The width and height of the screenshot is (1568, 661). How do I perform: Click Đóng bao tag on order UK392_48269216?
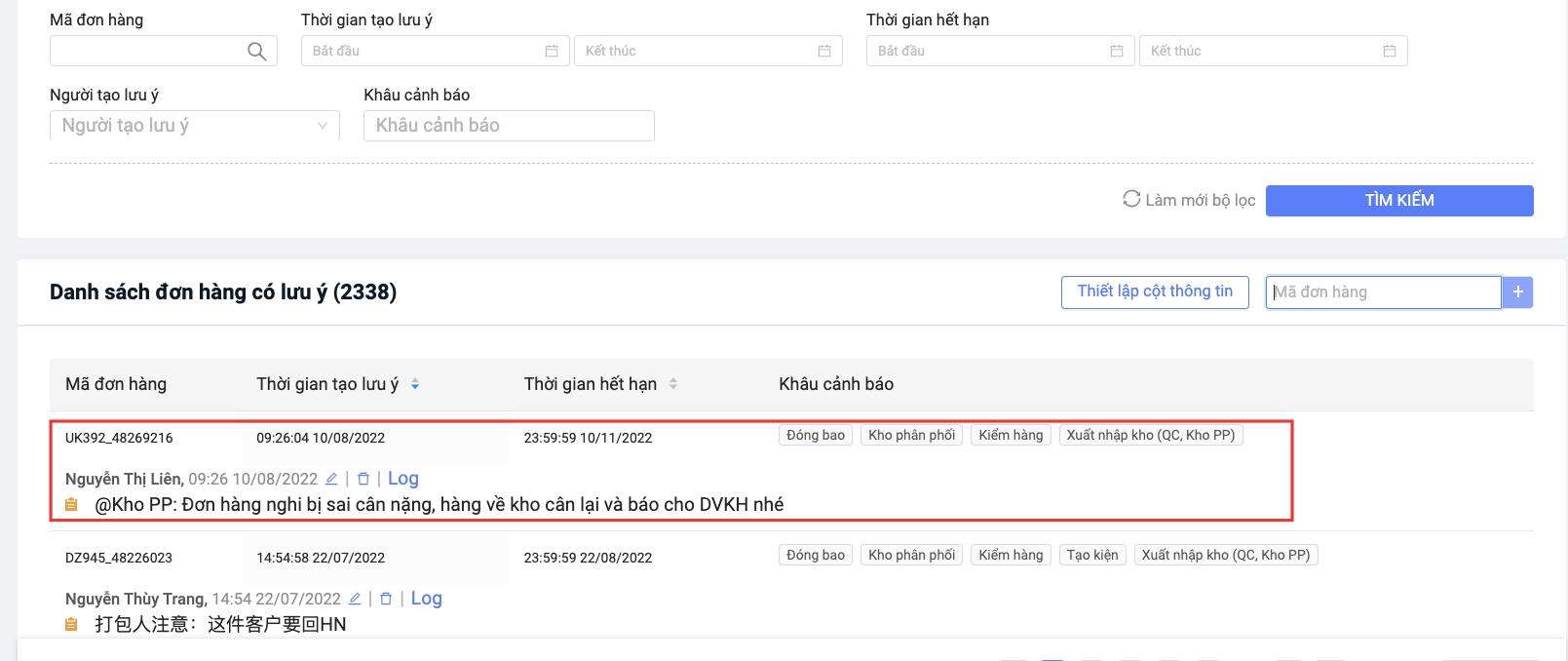tap(815, 435)
